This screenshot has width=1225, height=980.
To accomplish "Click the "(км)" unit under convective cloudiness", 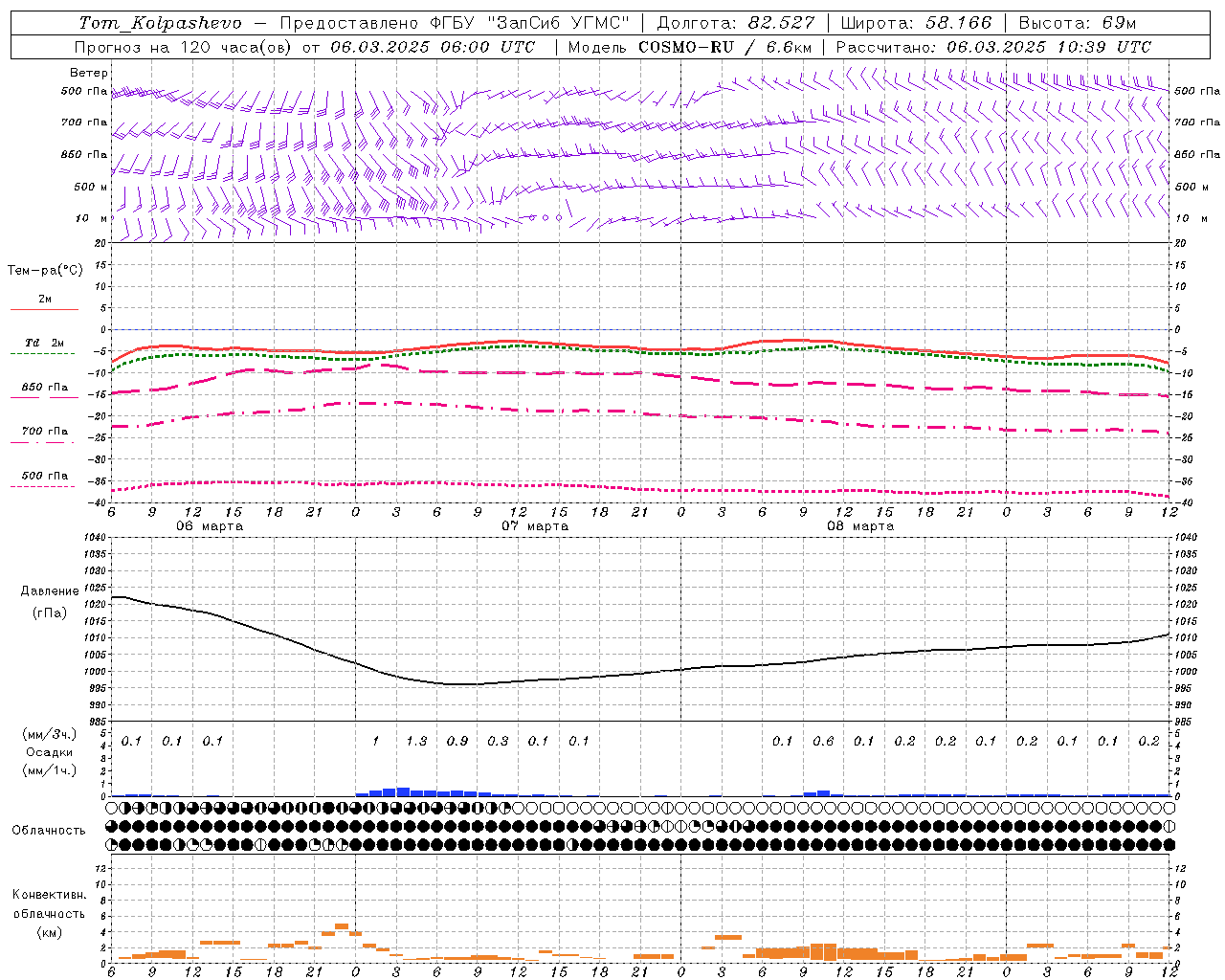I will pyautogui.click(x=49, y=932).
